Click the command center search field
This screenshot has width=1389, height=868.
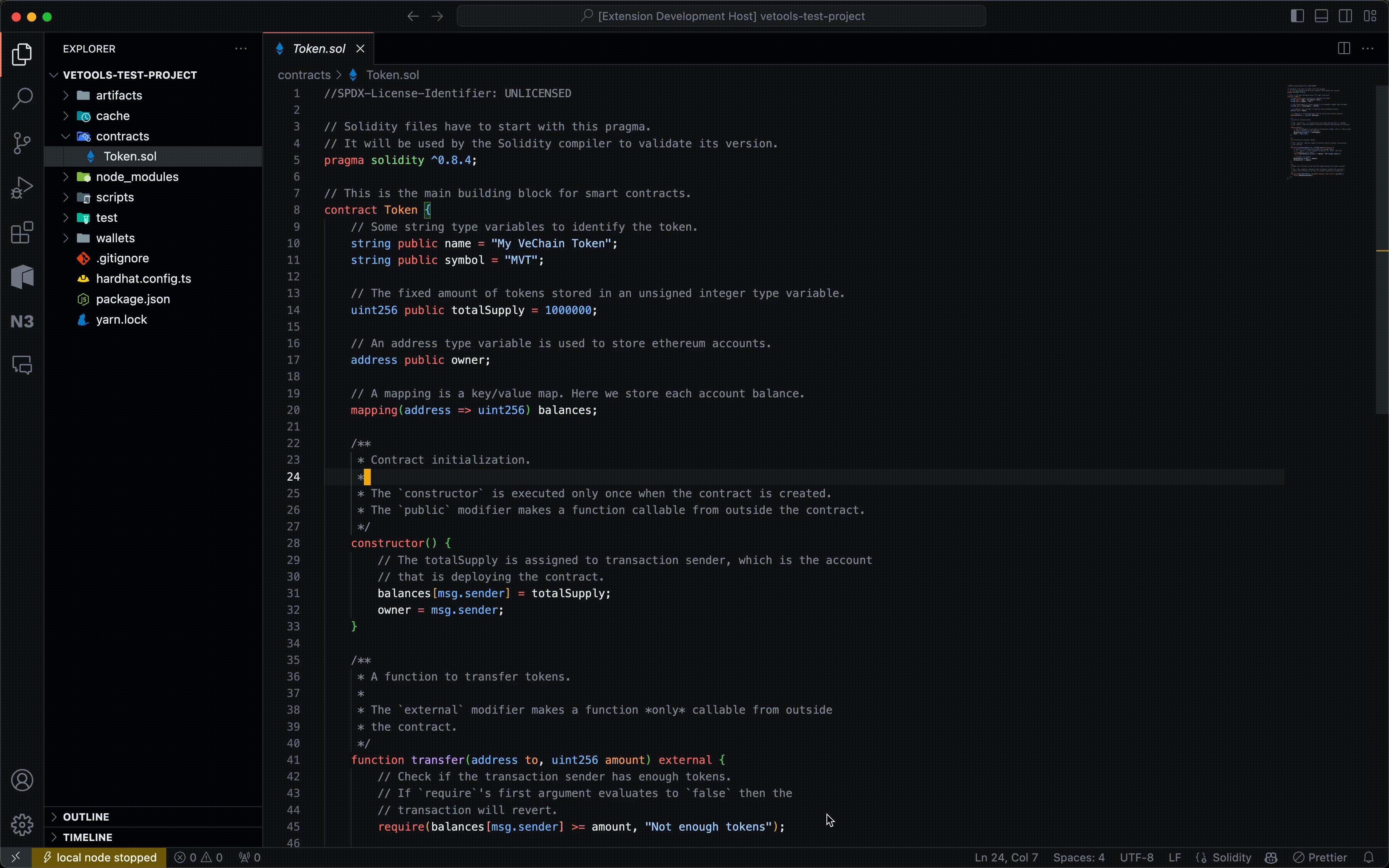(721, 16)
